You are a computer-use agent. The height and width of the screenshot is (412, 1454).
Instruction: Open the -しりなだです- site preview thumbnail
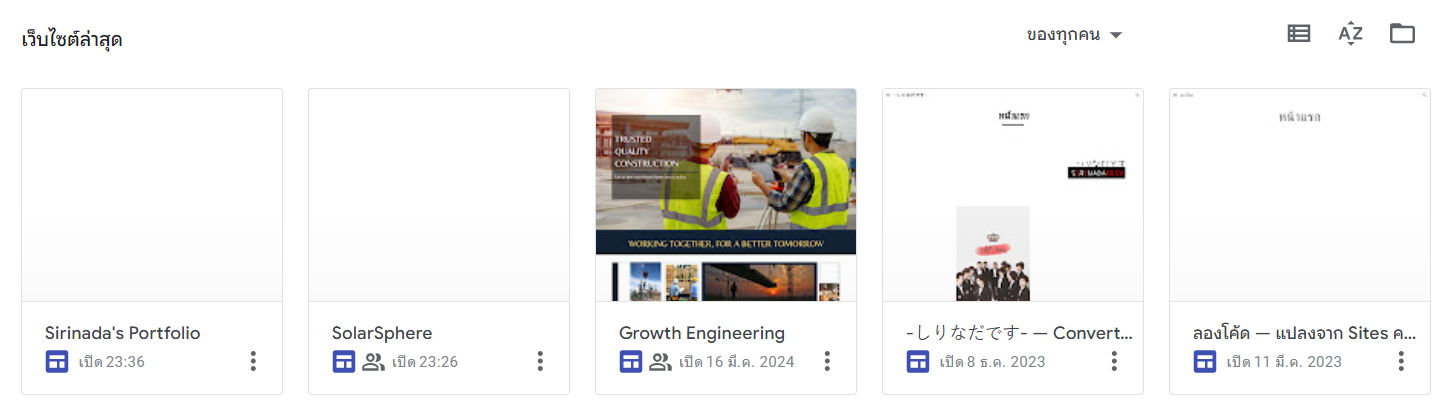click(x=1013, y=195)
